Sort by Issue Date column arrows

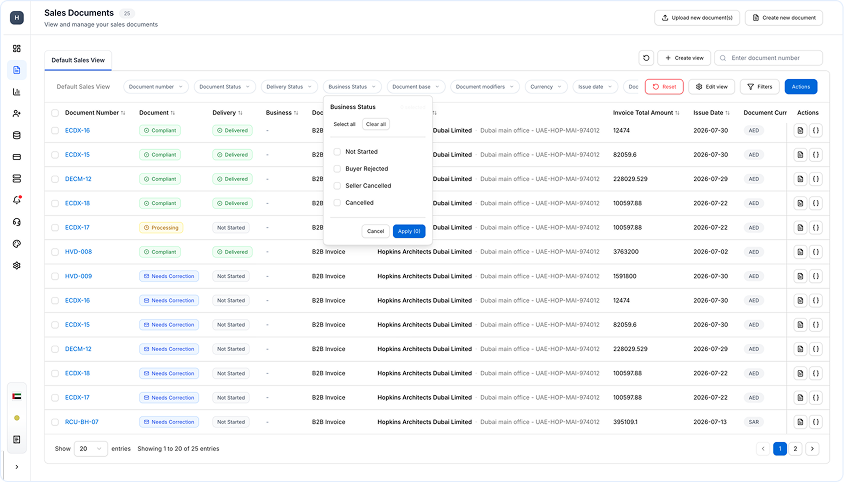coord(727,113)
